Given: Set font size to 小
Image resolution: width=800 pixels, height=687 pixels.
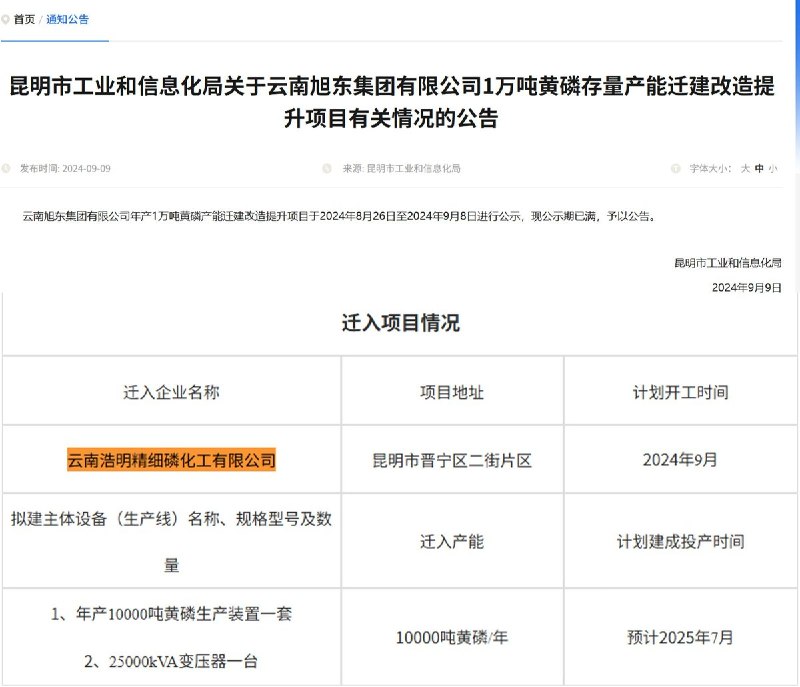Looking at the screenshot, I should click(x=773, y=168).
